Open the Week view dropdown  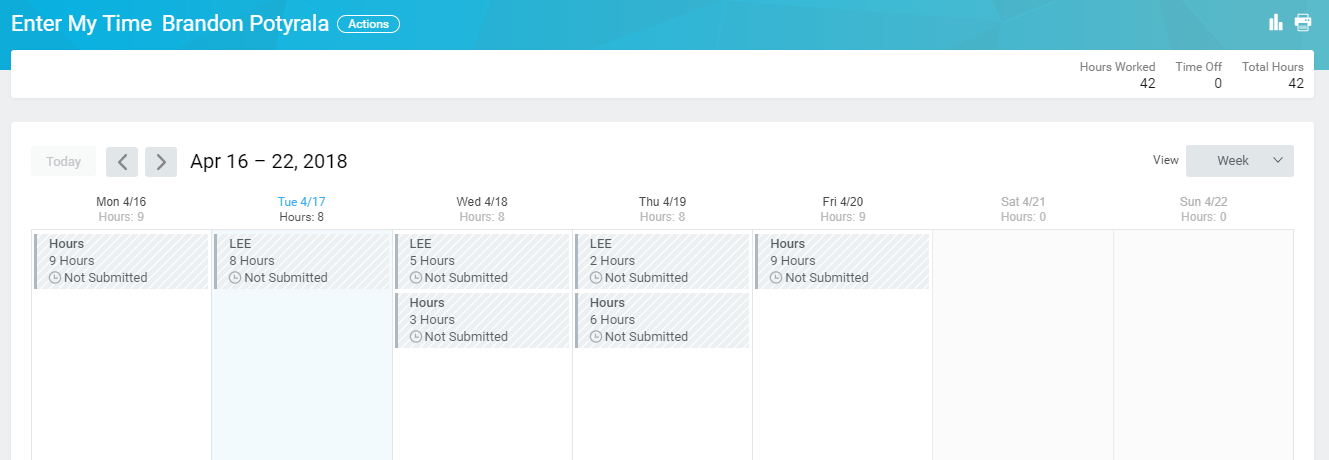[1240, 161]
